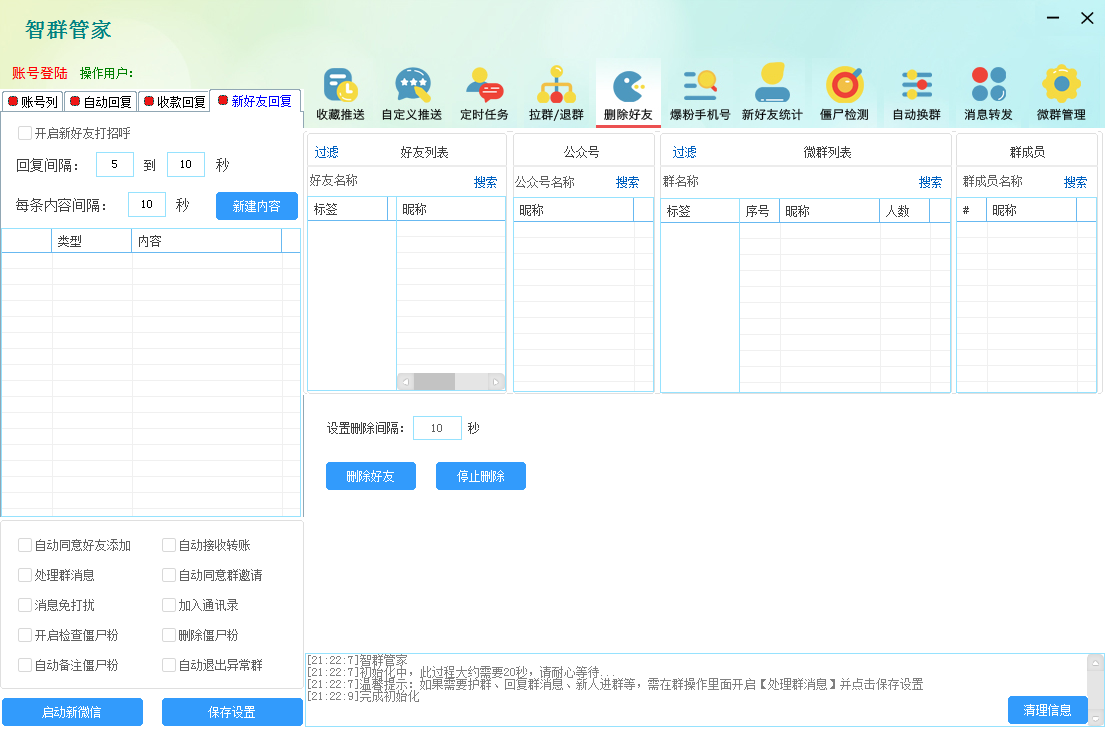Click the 新建内容 button
This screenshot has height=740, width=1105.
[256, 206]
